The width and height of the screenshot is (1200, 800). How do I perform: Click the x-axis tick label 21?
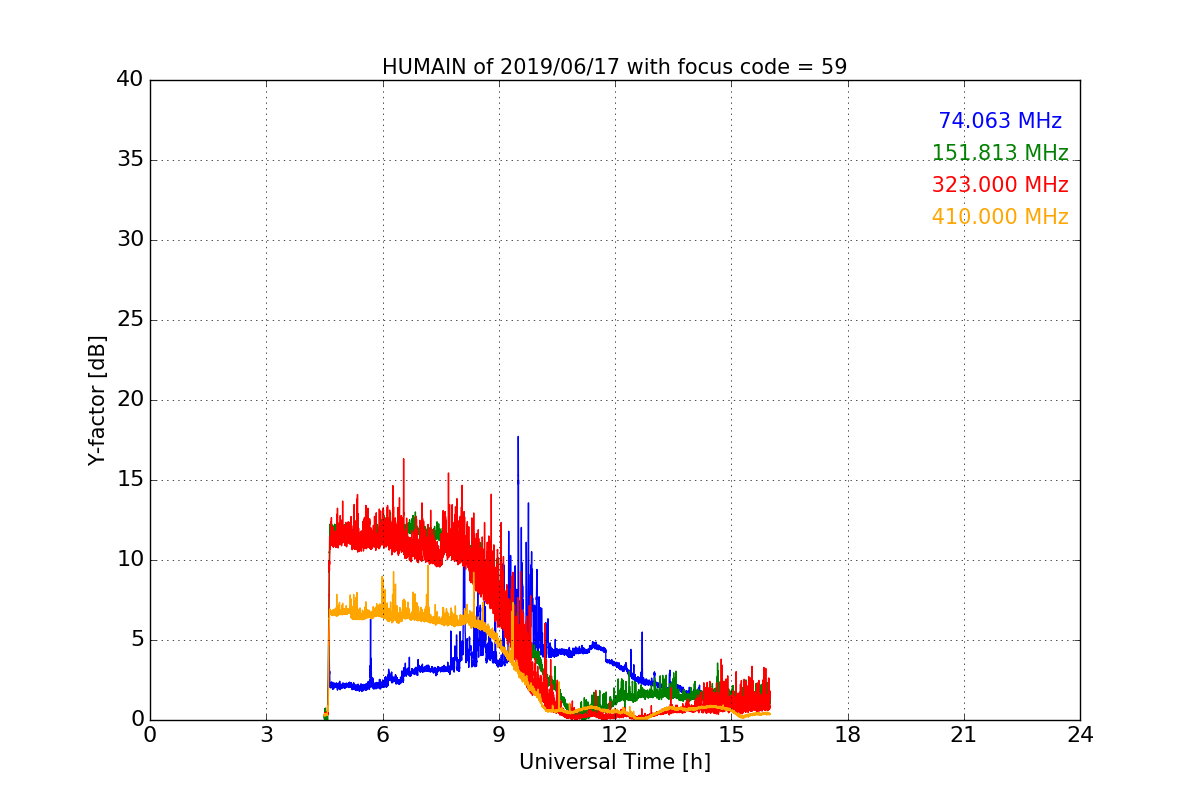point(964,735)
